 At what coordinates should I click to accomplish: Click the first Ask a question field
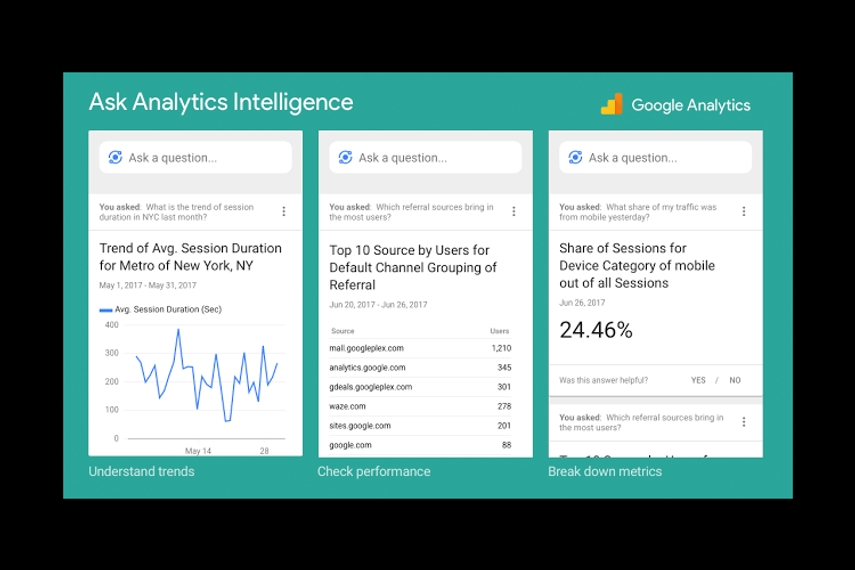coord(205,157)
